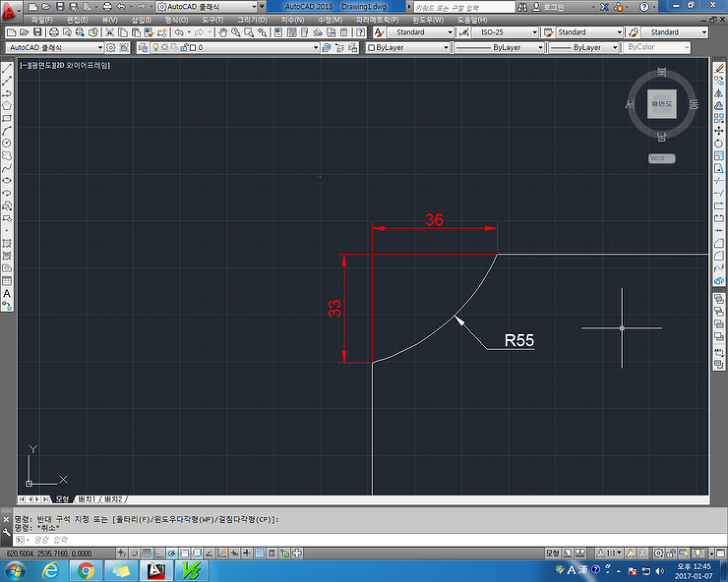Click the Mirror tool in the modify toolbar
The width and height of the screenshot is (728, 582).
point(719,93)
